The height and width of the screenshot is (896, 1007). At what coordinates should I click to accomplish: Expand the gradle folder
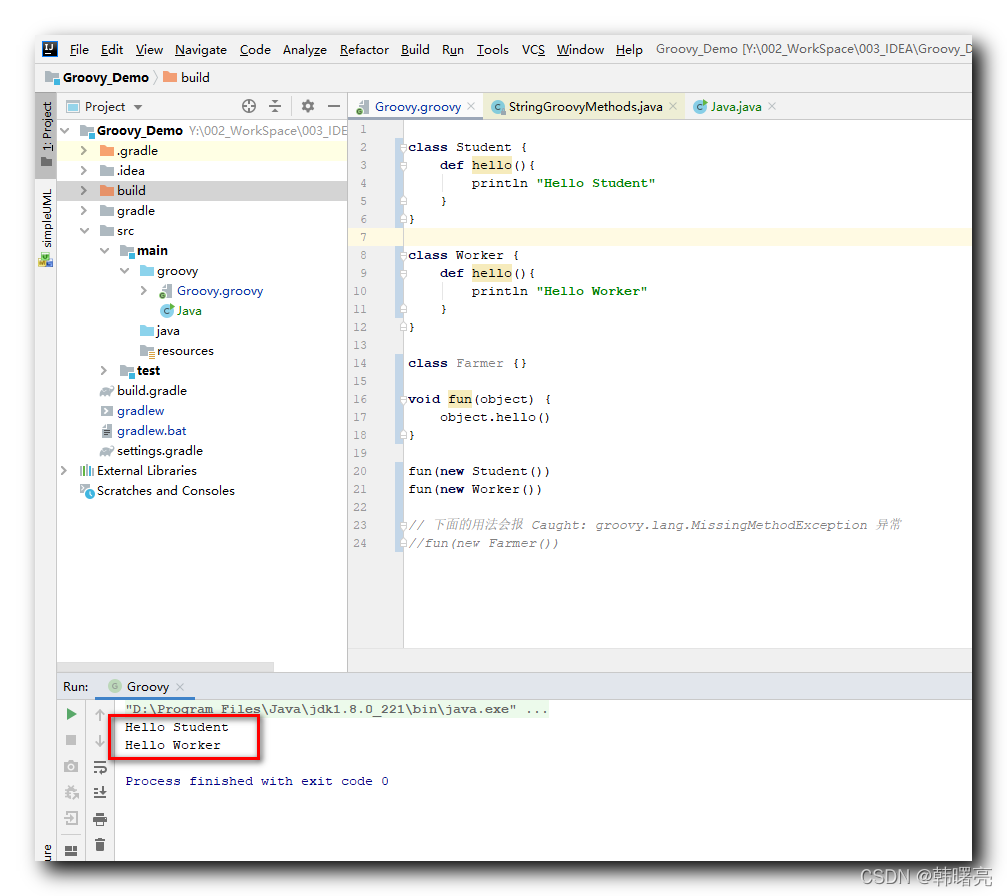coord(83,211)
